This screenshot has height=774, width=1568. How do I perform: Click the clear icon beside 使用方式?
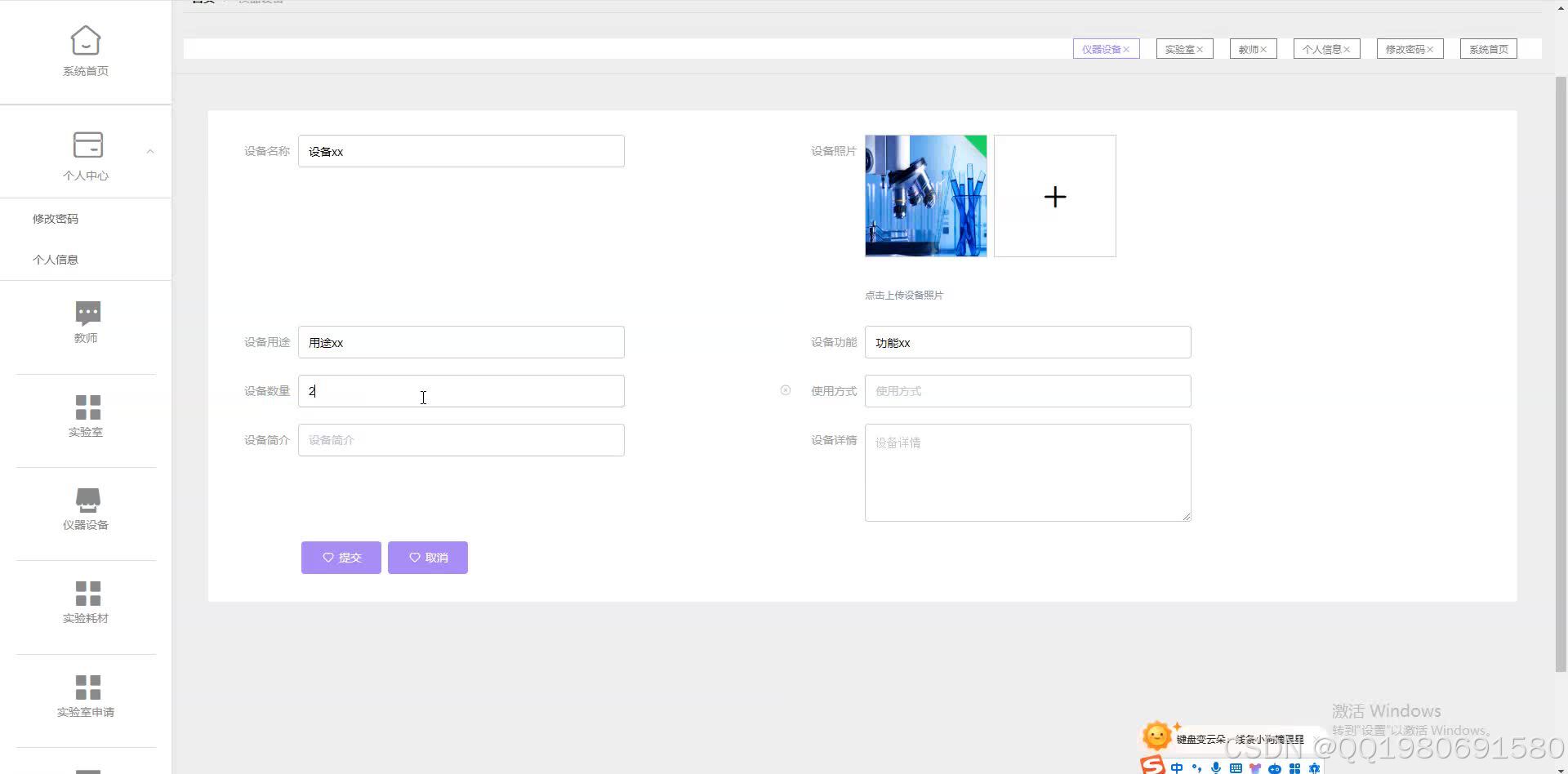click(786, 390)
